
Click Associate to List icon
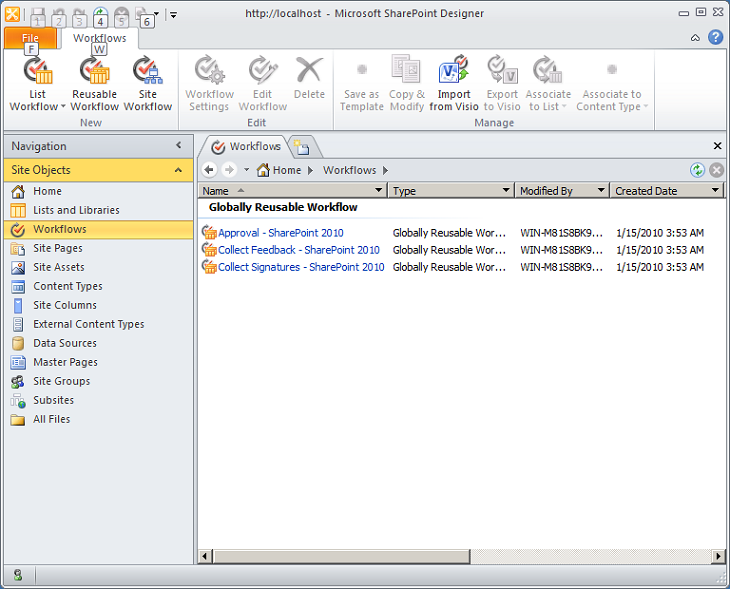pyautogui.click(x=548, y=84)
